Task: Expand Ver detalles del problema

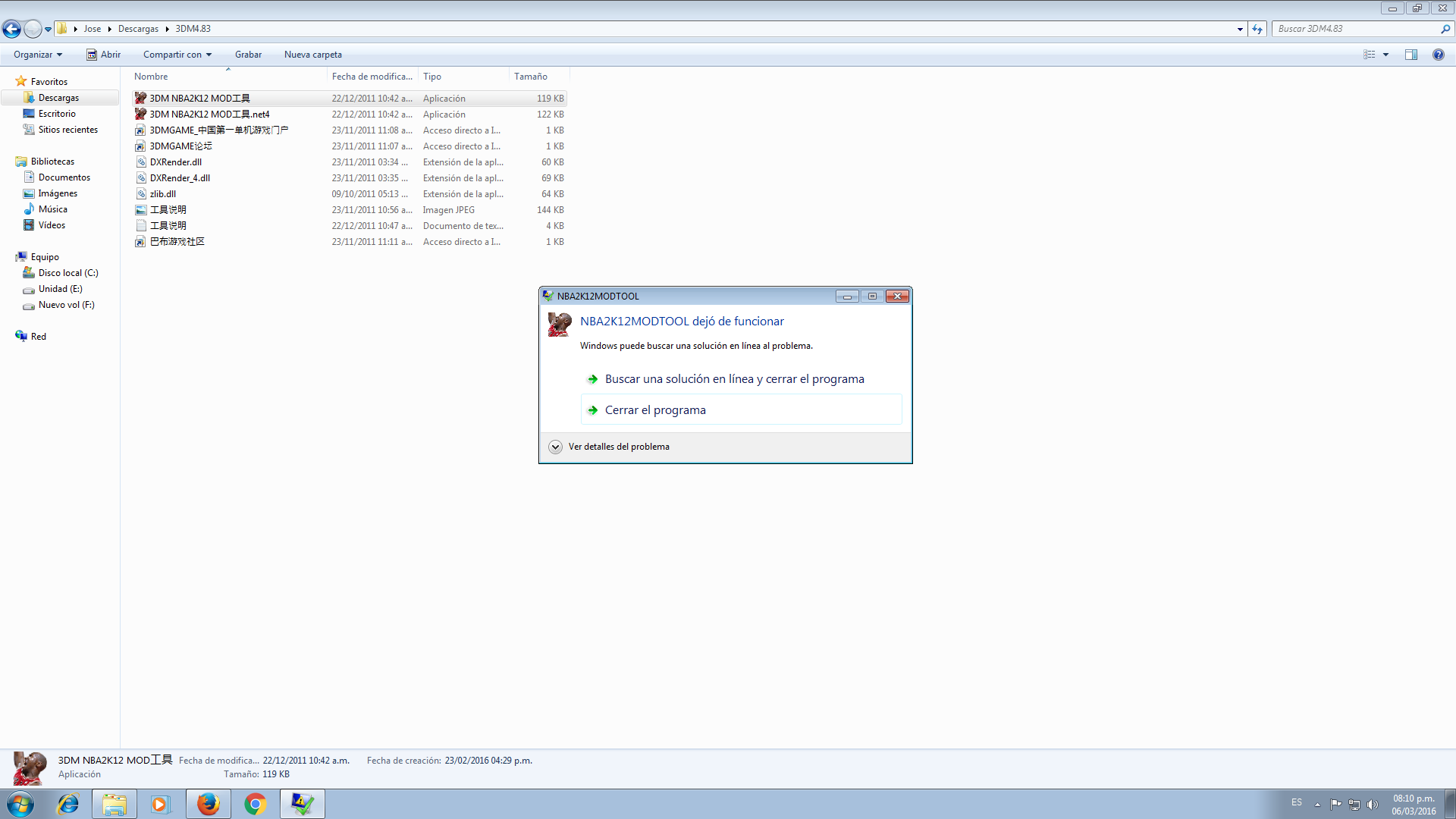Action: coord(609,447)
